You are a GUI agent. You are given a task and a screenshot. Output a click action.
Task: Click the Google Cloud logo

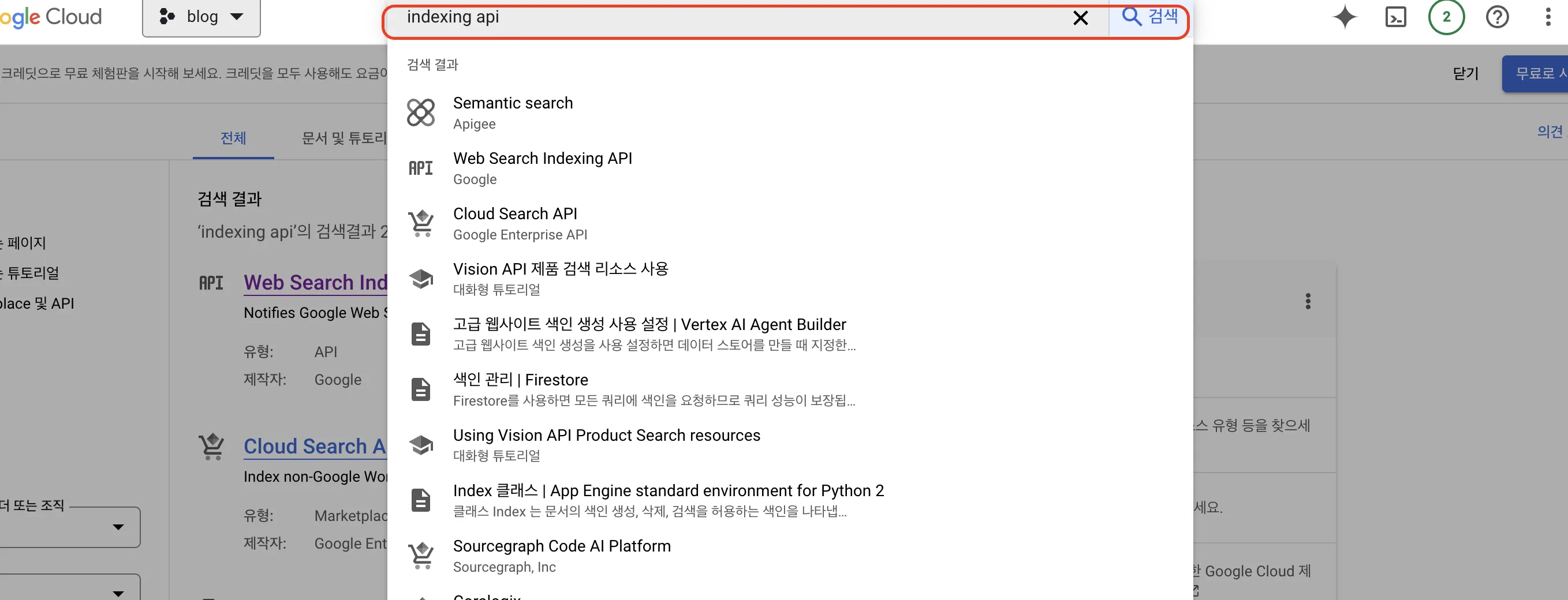tap(51, 17)
